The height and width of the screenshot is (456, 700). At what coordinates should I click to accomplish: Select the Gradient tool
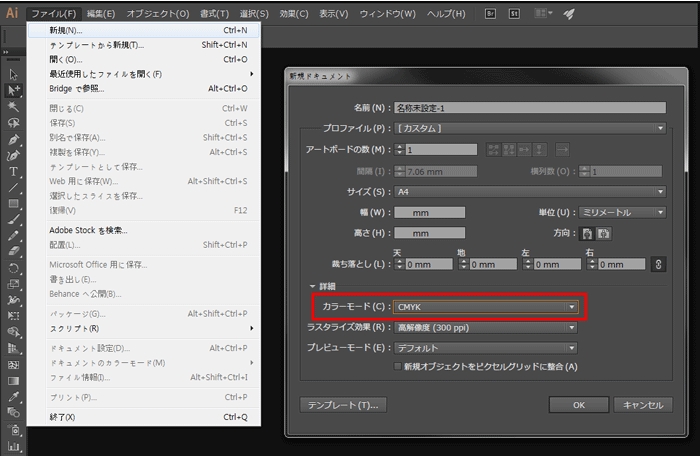click(13, 381)
